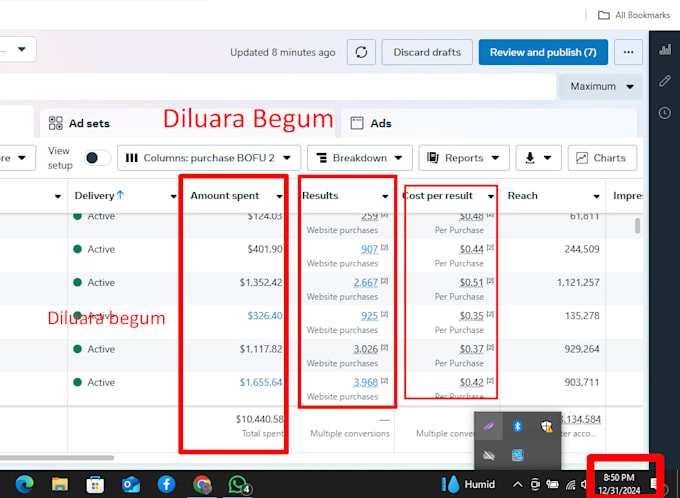Click the Discard drafts button
Image resolution: width=680 pixels, height=498 pixels.
coord(427,52)
